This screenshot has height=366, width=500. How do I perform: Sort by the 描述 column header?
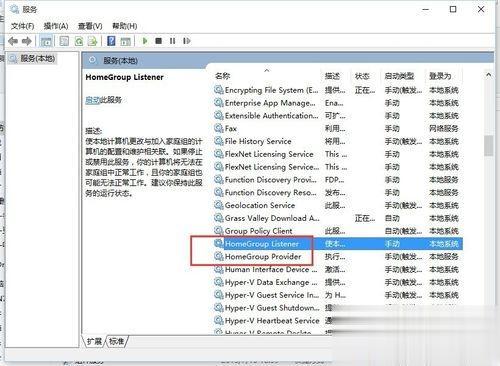click(332, 76)
